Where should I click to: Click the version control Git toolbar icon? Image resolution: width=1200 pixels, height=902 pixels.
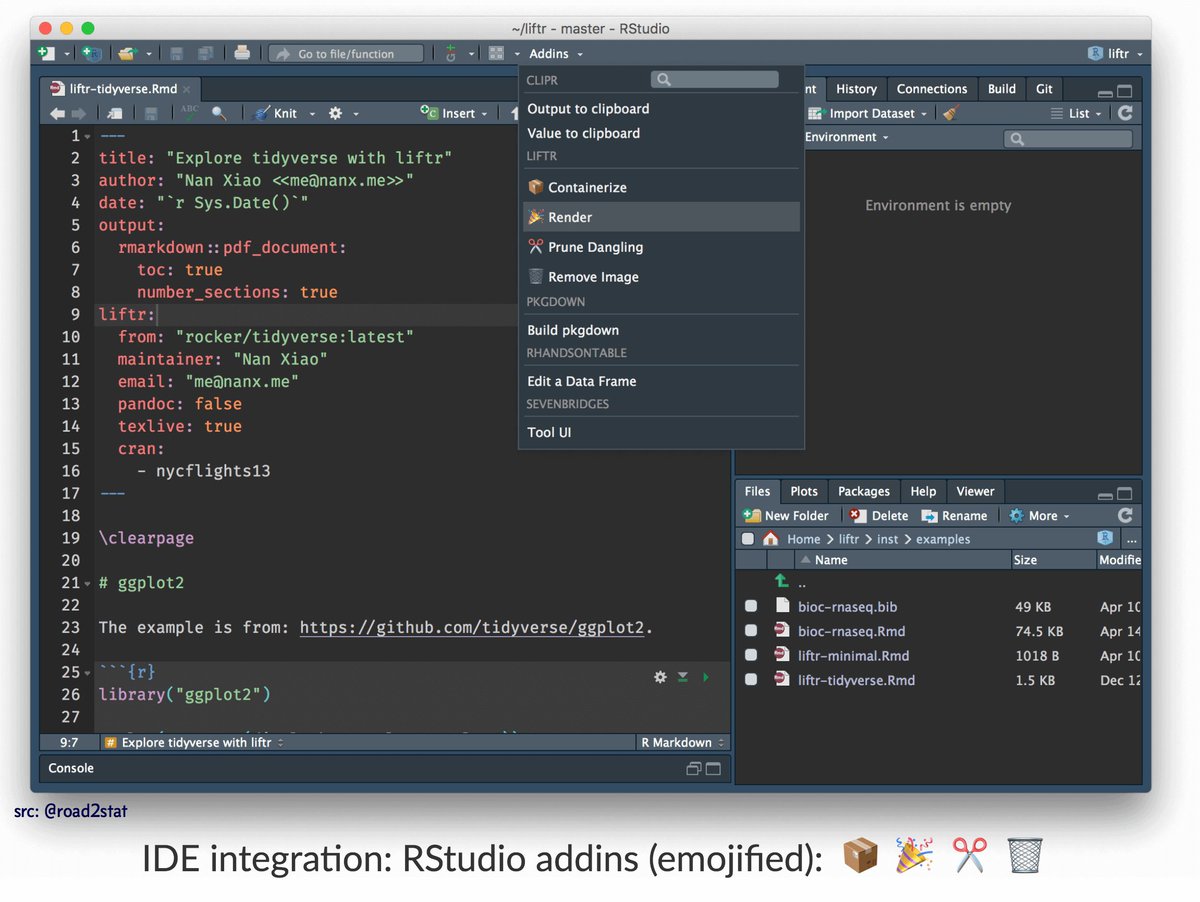451,54
